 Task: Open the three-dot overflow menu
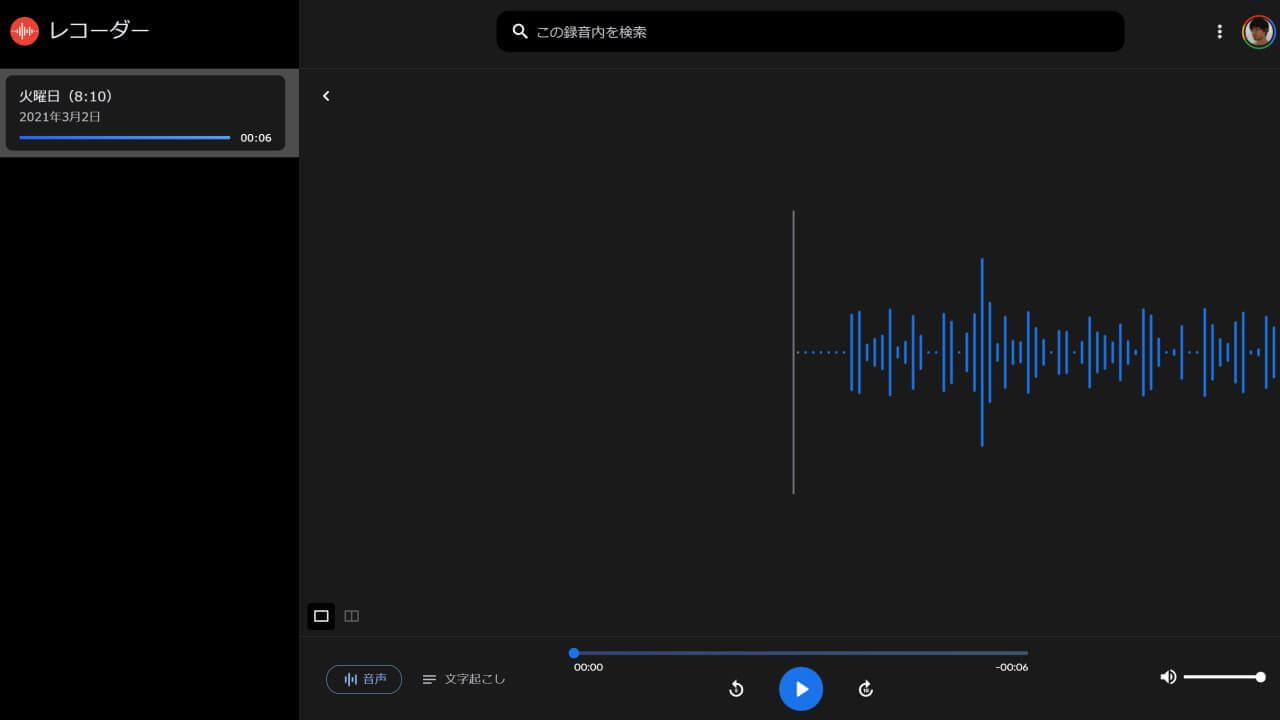[1219, 31]
